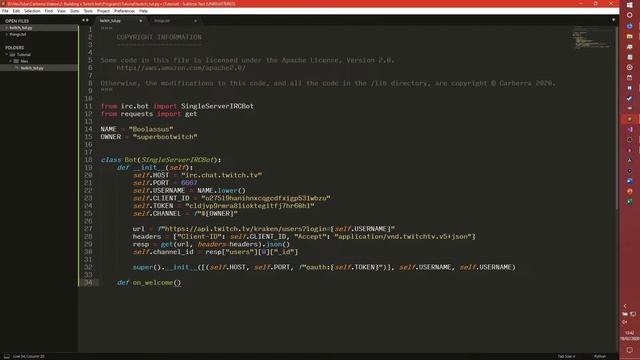Screen dimensions: 640x360
Task: Open Cortana search circle on taskbar
Action: click(x=629, y=15)
